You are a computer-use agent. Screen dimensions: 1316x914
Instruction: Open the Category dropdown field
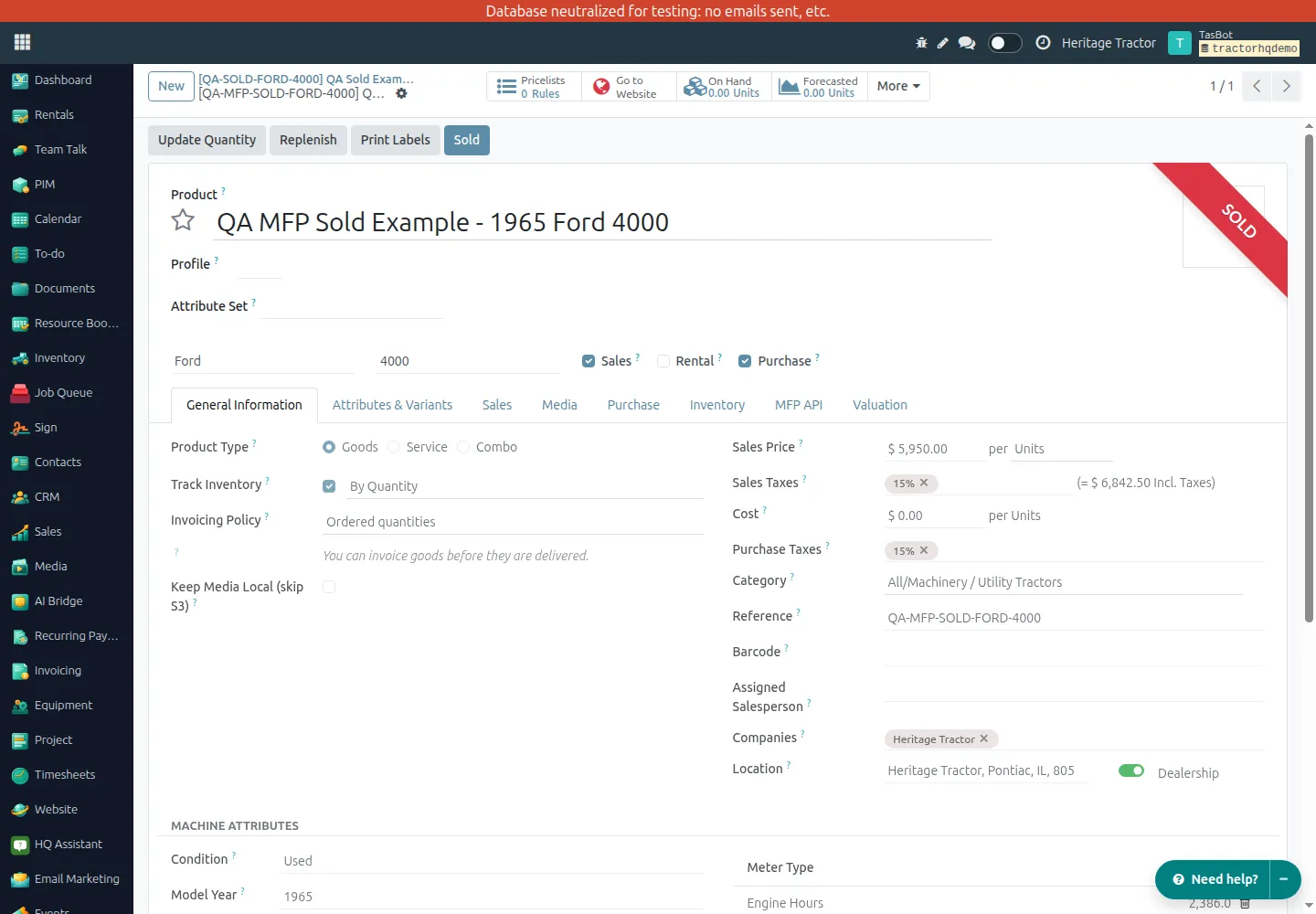[x=1063, y=582]
